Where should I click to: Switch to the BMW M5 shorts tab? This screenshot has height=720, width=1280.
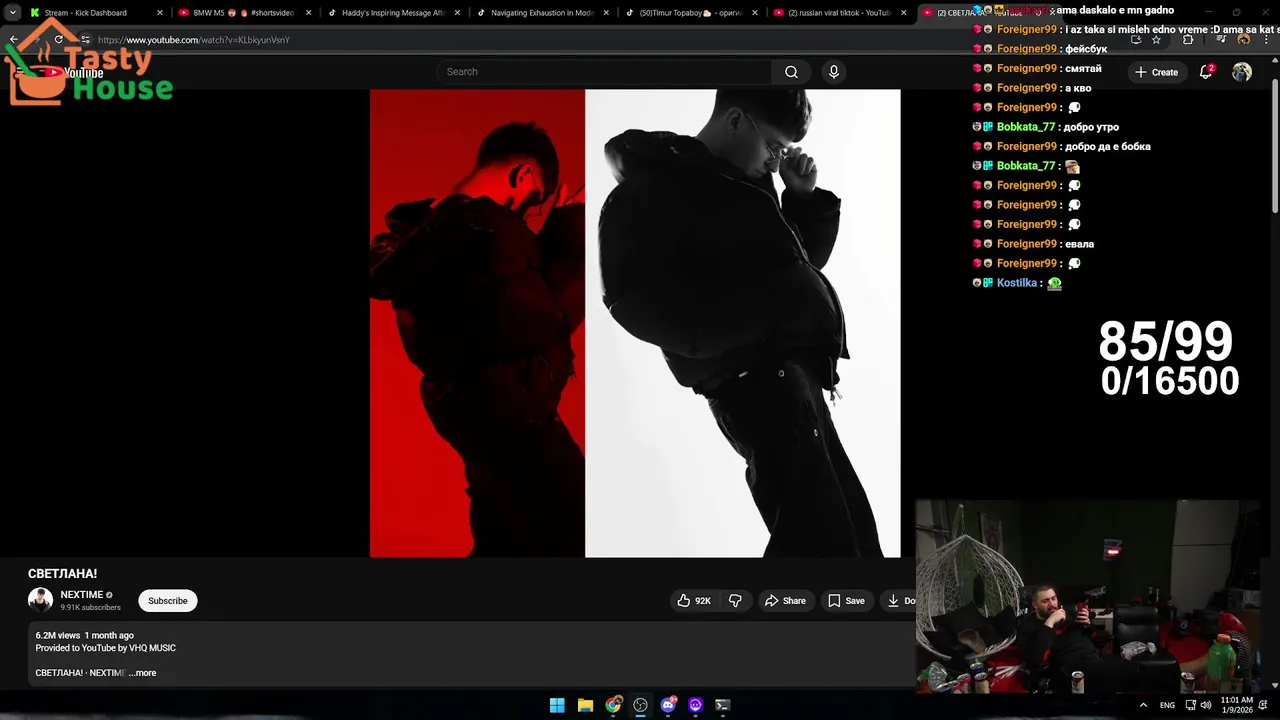[x=245, y=13]
